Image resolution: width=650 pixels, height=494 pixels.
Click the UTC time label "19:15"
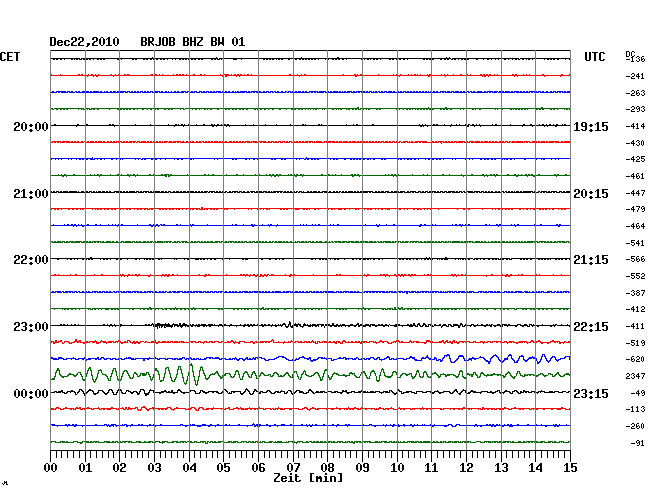tap(591, 126)
